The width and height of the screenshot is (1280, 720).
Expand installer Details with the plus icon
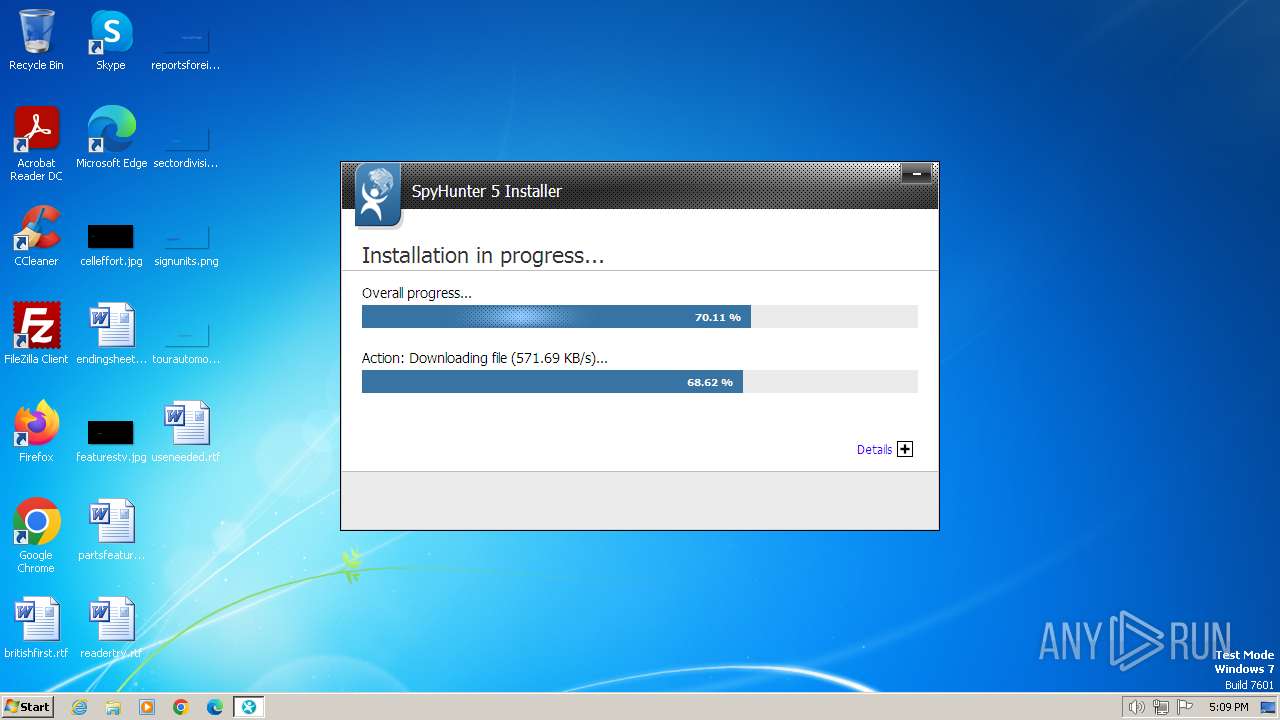point(905,449)
